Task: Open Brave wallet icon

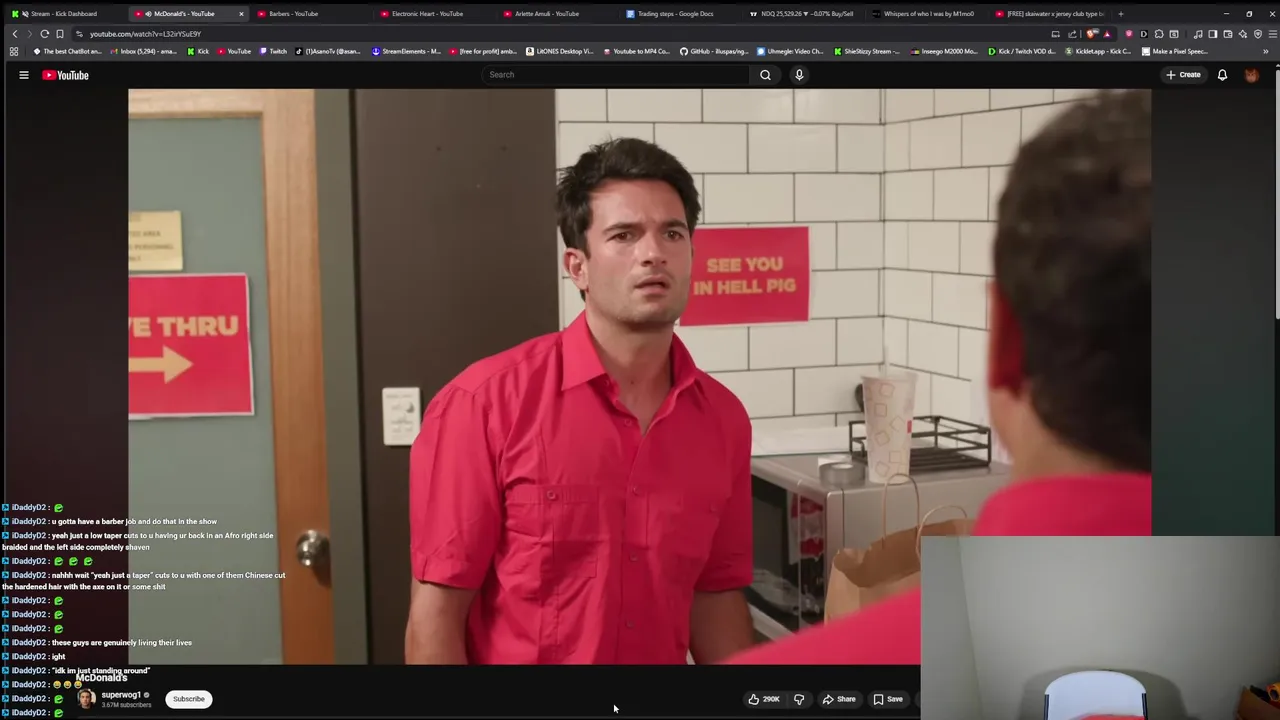Action: tap(1228, 34)
